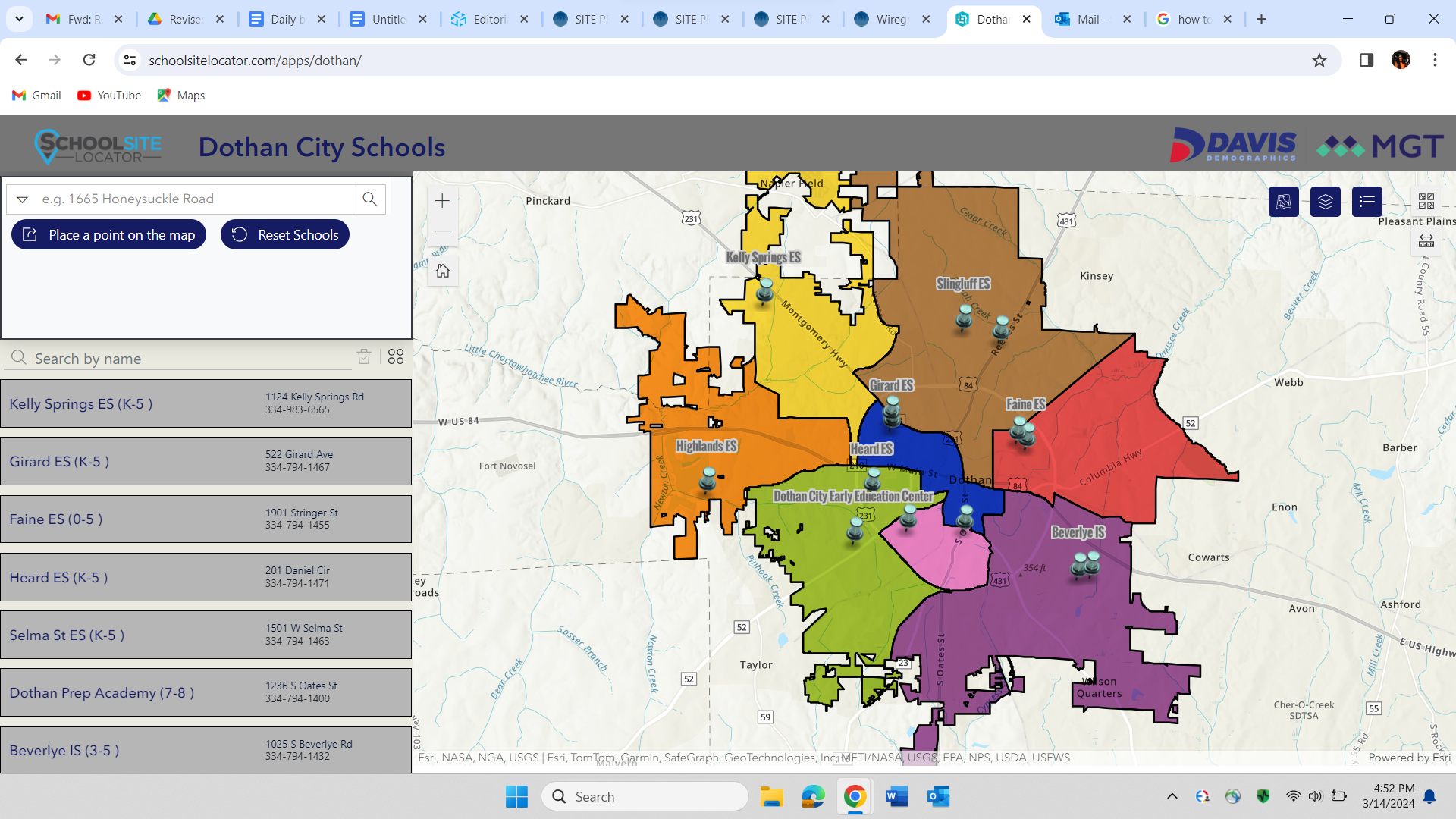1456x819 pixels.
Task: Zoom out on the map
Action: 443,231
